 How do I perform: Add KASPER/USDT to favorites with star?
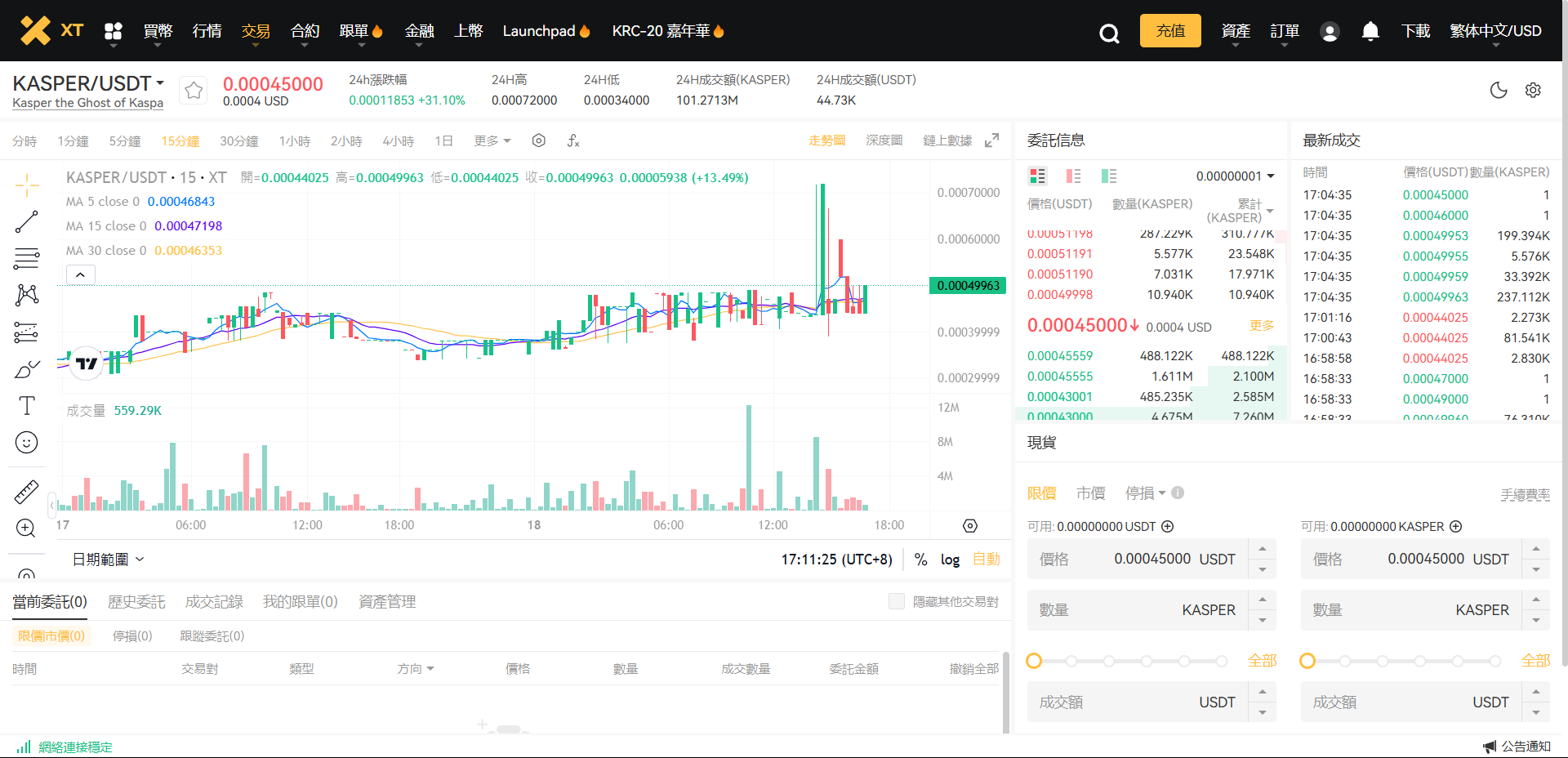click(194, 90)
